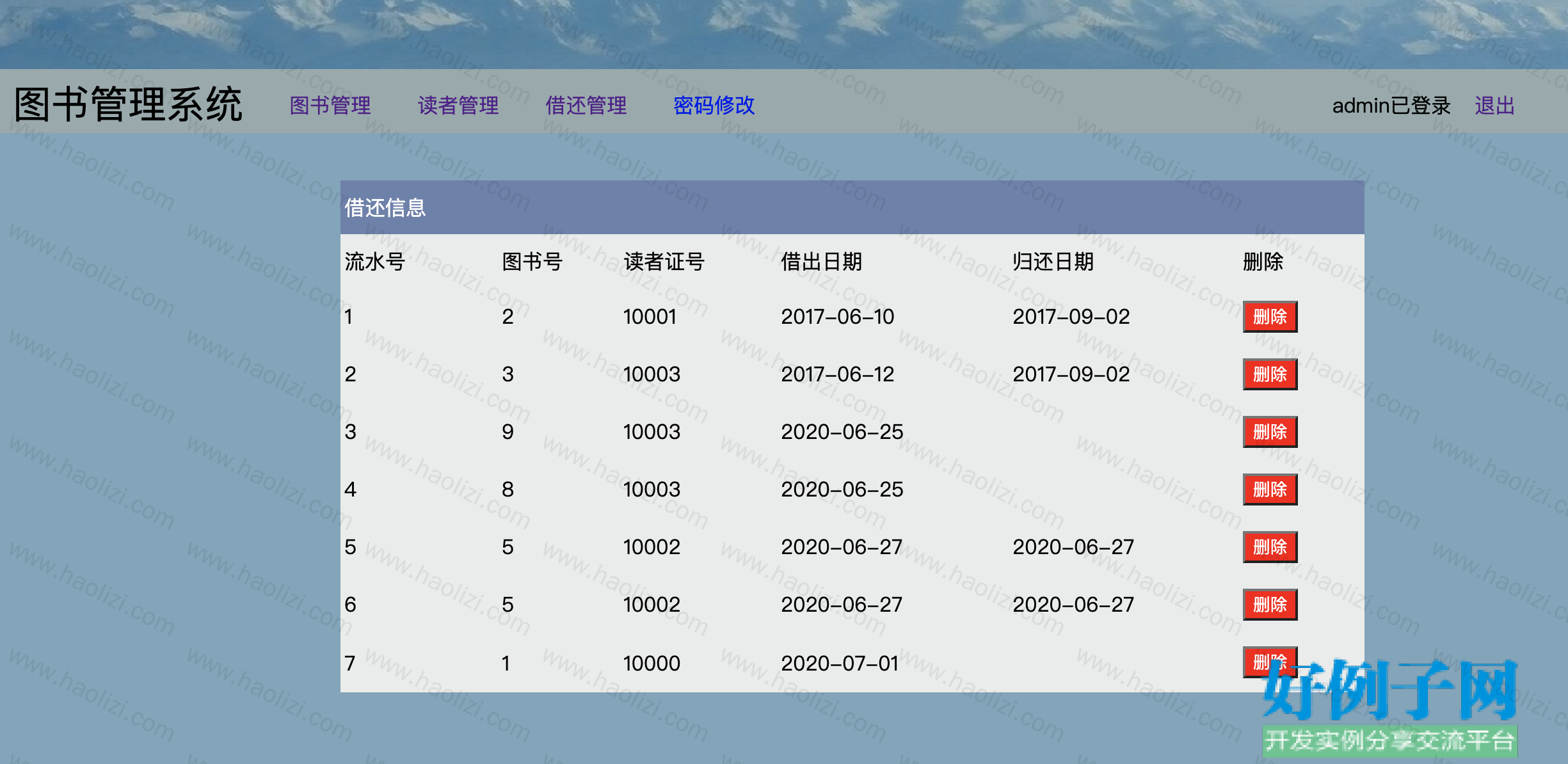The image size is (1568, 764).
Task: Select borrow date 2020-06-25 in row 3
Action: pyautogui.click(x=842, y=432)
